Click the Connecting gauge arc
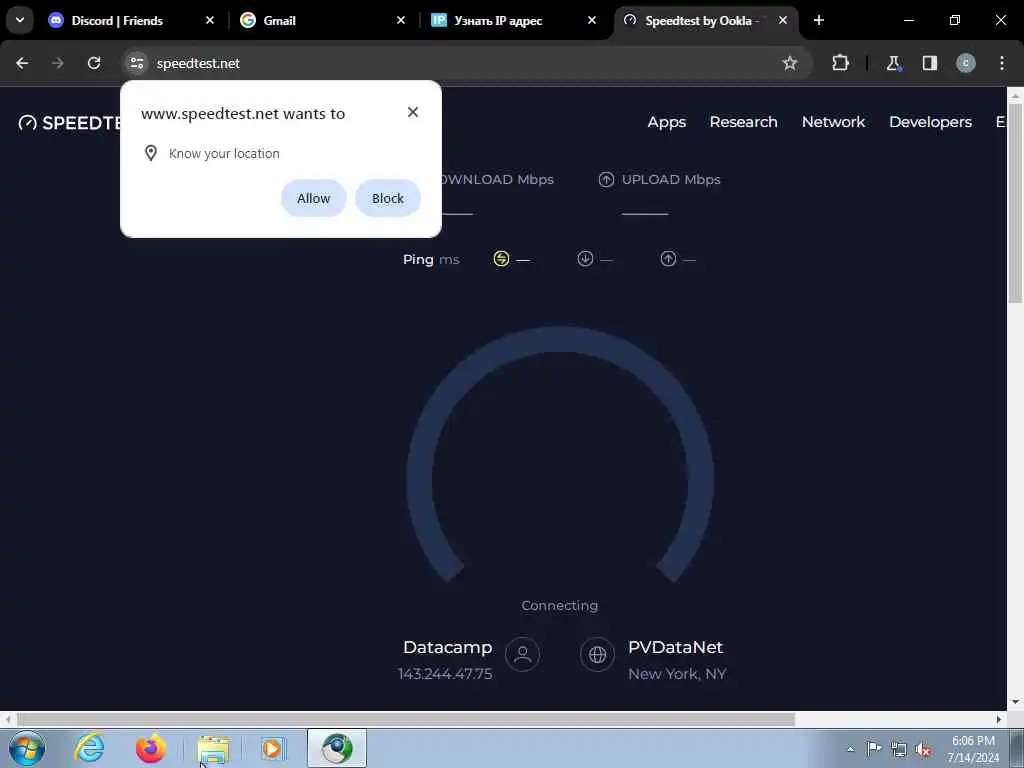The height and width of the screenshot is (768, 1024). click(560, 341)
